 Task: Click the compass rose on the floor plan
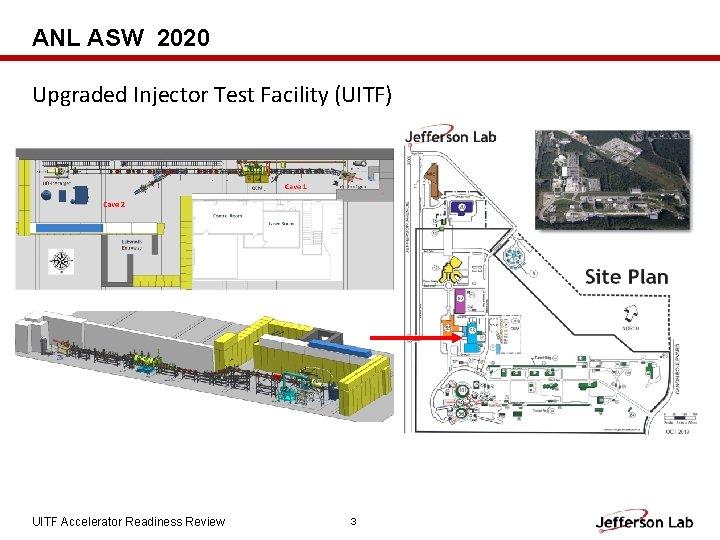tap(61, 261)
